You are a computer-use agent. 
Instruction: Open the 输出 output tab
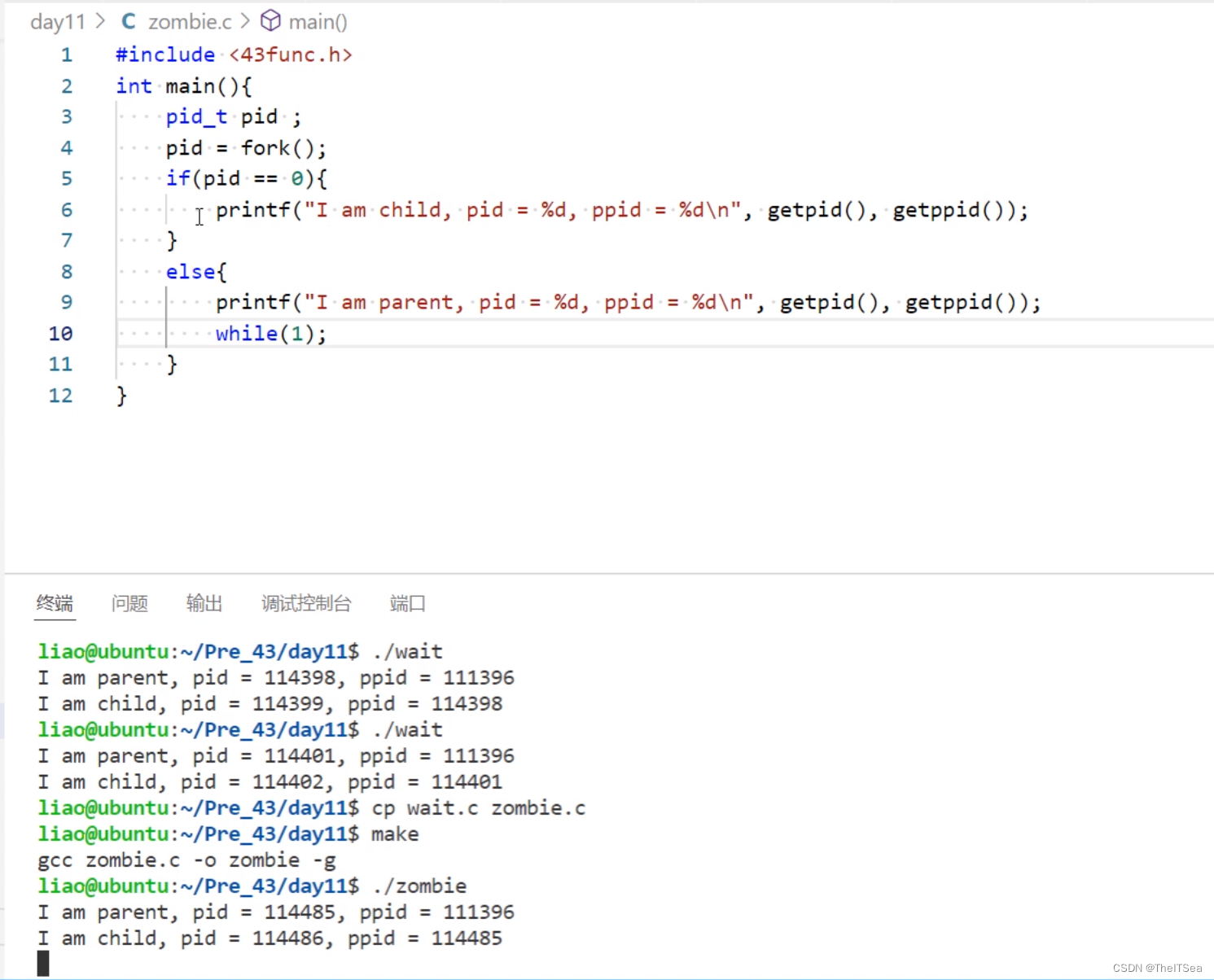204,603
